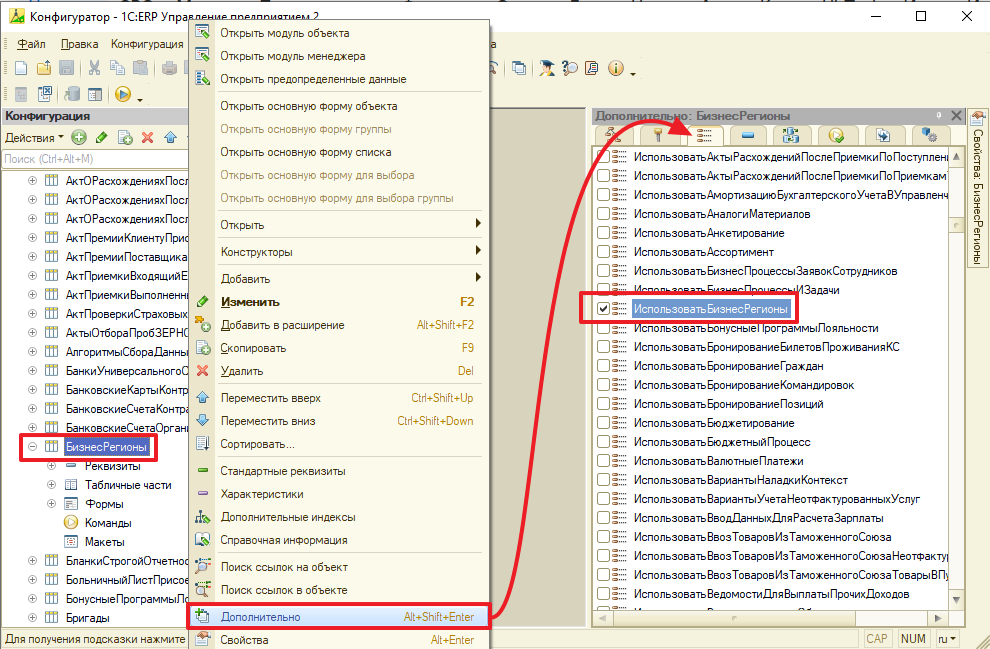Choose Скопировать in the context menu
The image size is (990, 649).
click(339, 348)
